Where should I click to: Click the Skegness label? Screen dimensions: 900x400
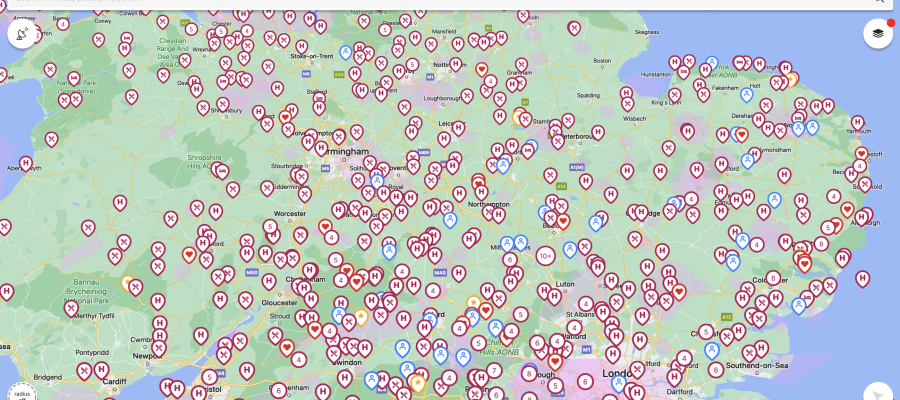coord(647,32)
